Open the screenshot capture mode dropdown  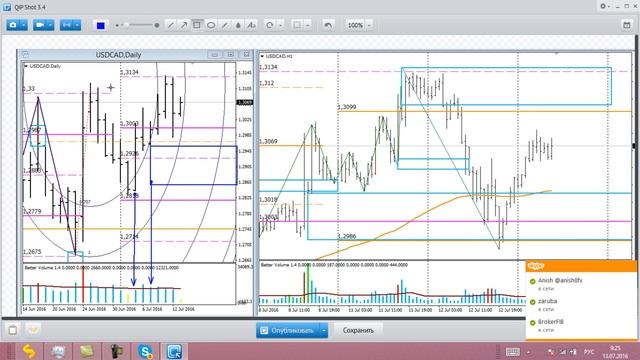point(24,25)
